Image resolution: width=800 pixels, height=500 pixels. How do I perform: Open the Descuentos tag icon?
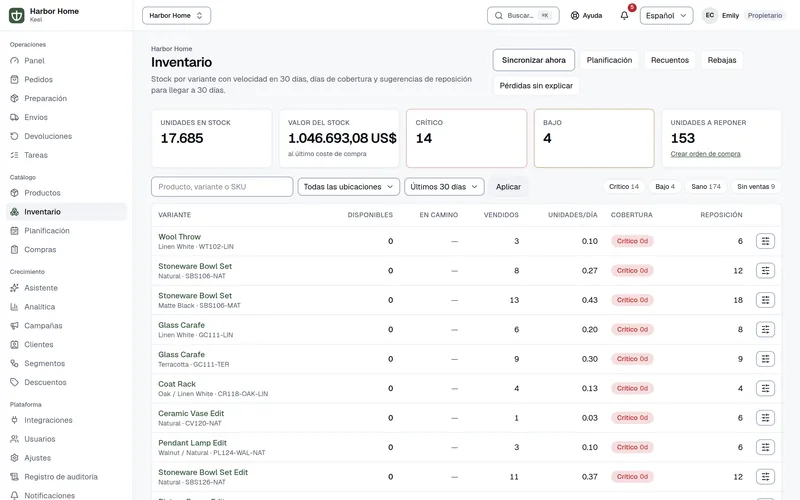[14, 382]
